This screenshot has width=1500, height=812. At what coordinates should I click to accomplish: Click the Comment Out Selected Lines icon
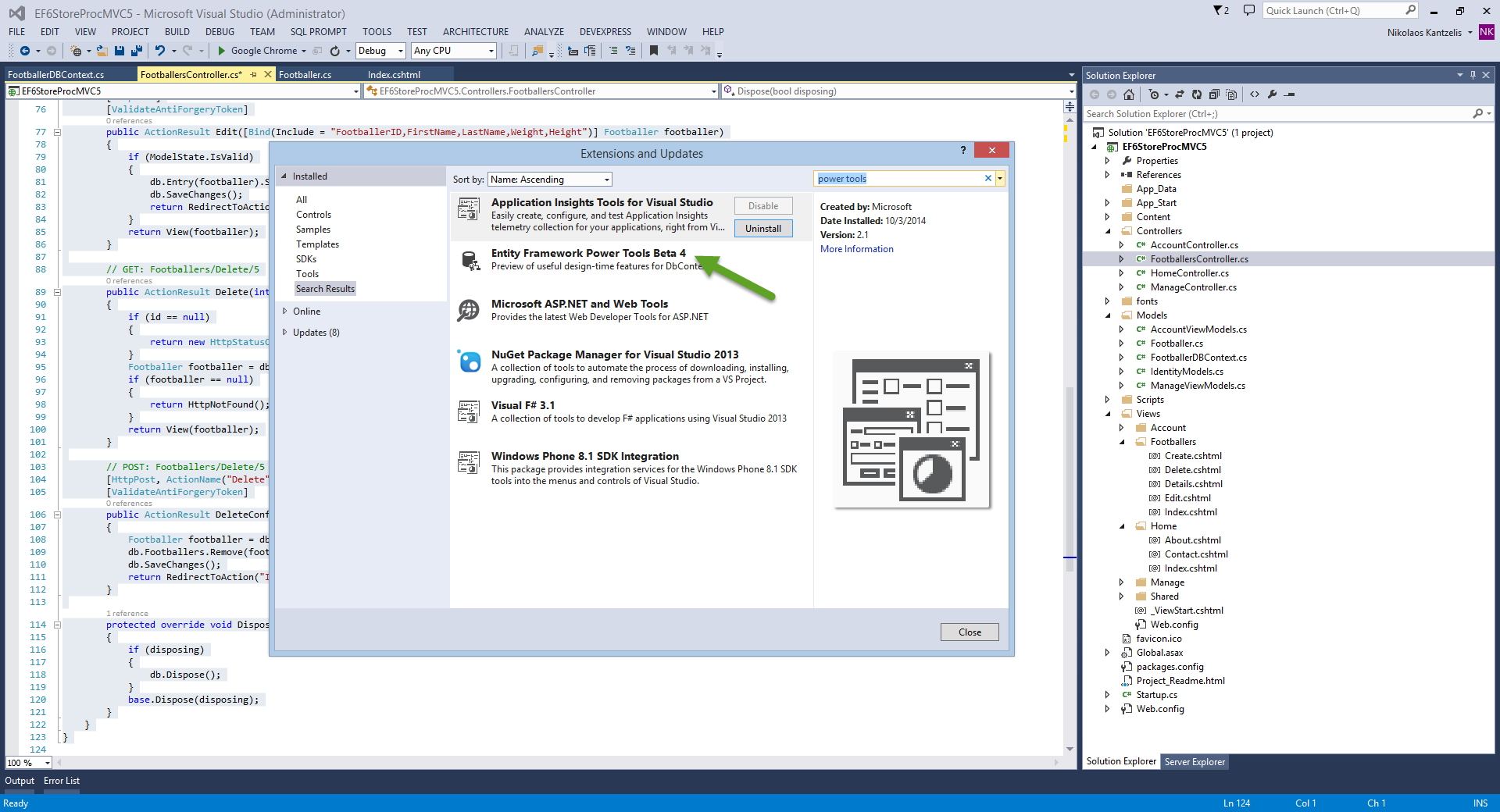(613, 51)
